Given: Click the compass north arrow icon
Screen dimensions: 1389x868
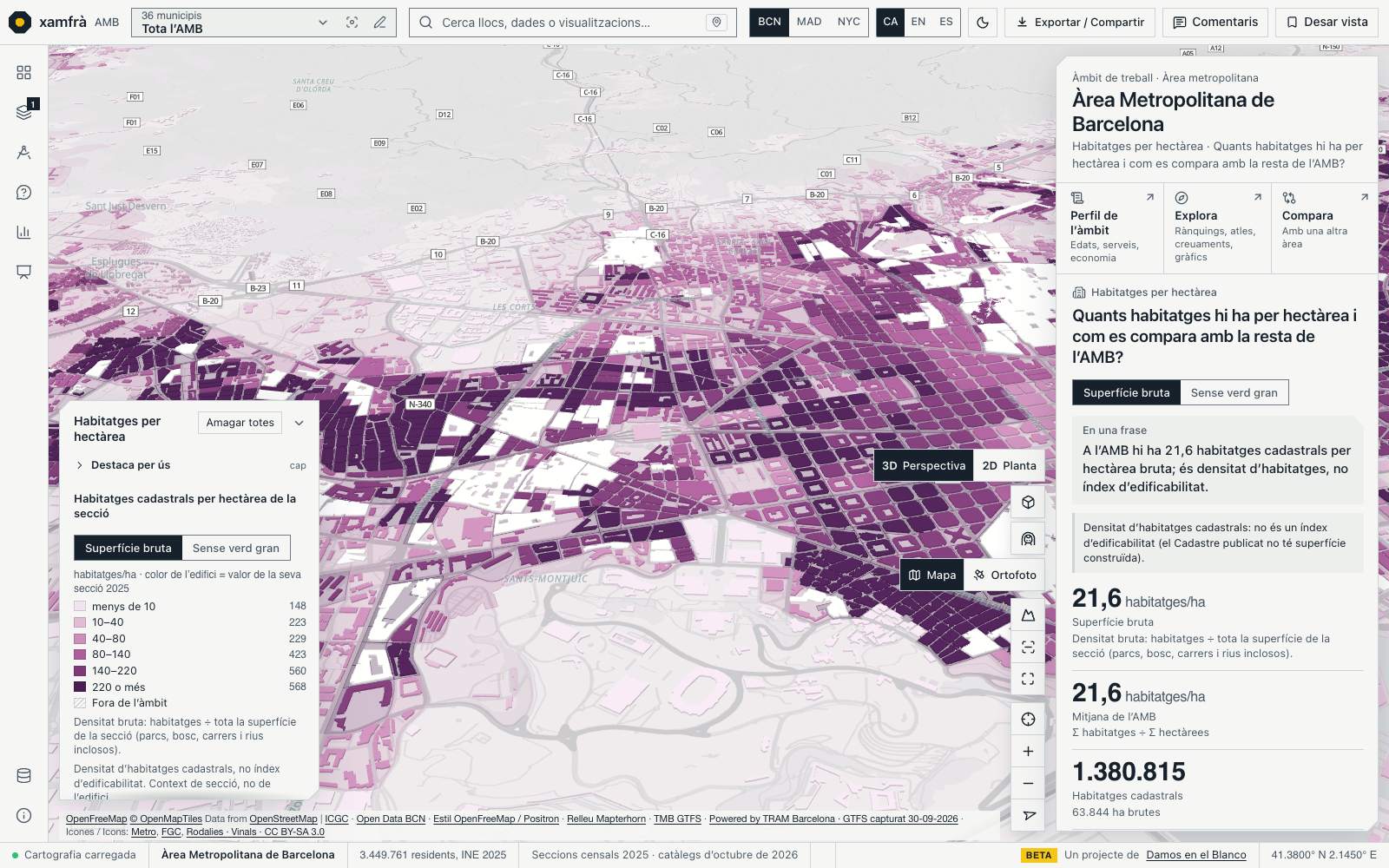Looking at the screenshot, I should click(x=1028, y=815).
